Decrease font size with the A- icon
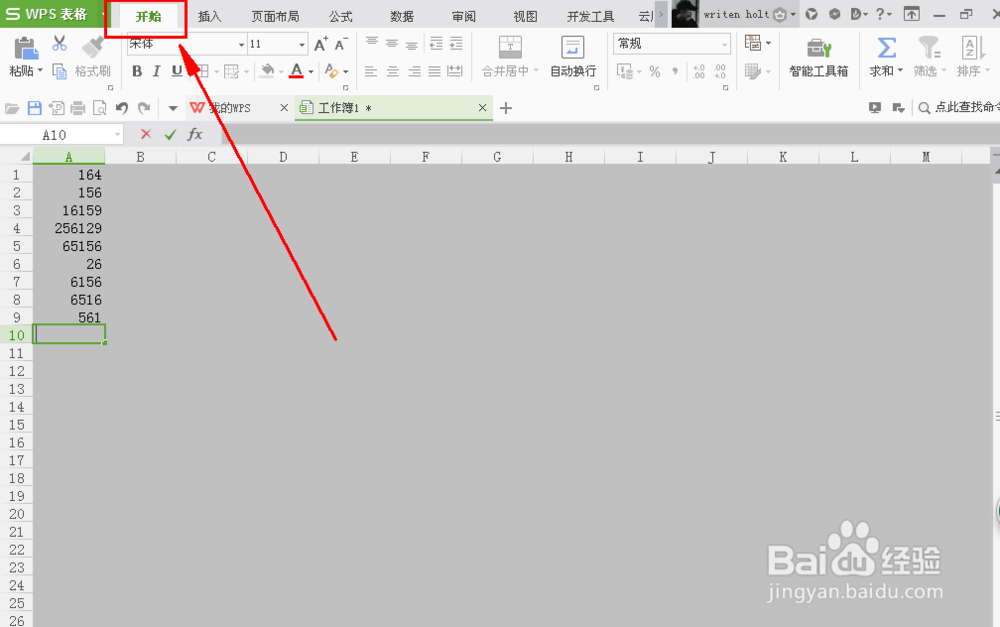This screenshot has width=1000, height=627. click(x=341, y=44)
